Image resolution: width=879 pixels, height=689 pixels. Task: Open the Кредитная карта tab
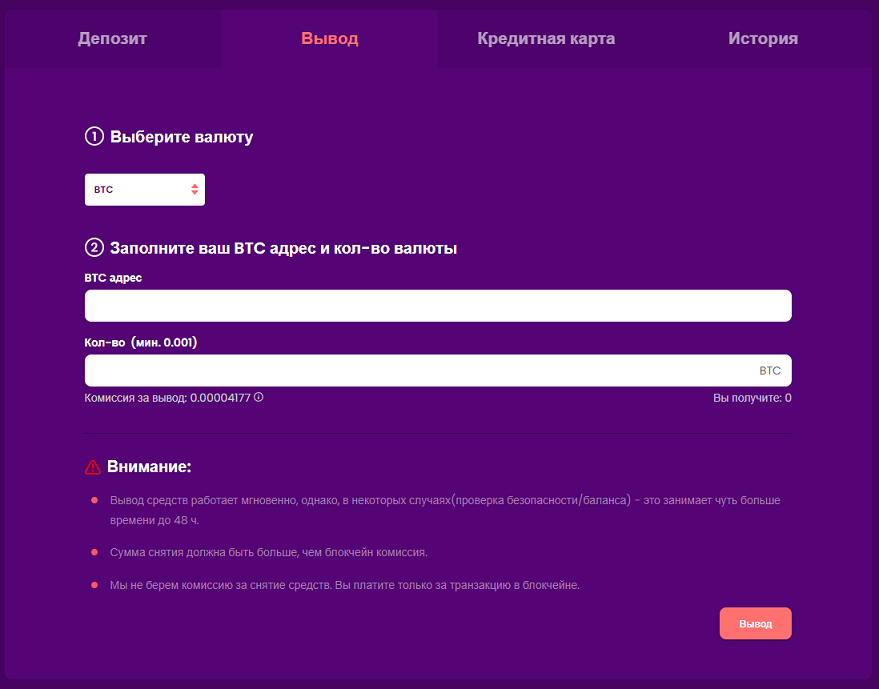pyautogui.click(x=546, y=39)
